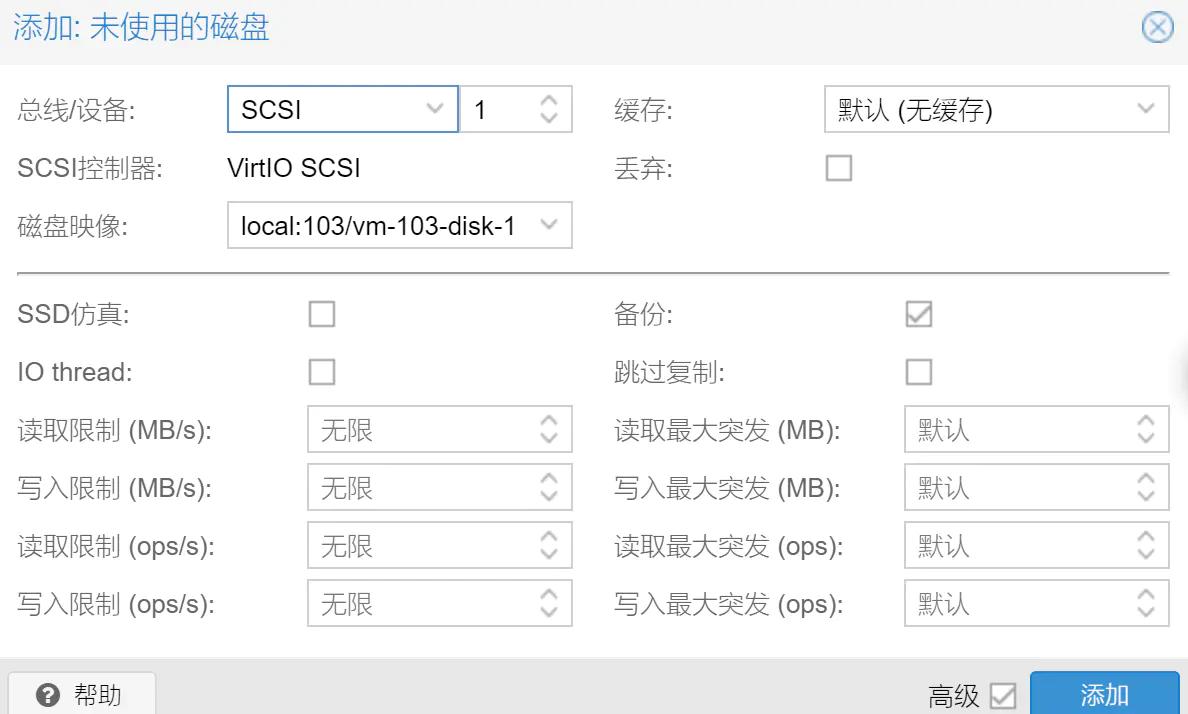Click the down arrow on device number spinner
Image resolution: width=1188 pixels, height=714 pixels.
[549, 117]
